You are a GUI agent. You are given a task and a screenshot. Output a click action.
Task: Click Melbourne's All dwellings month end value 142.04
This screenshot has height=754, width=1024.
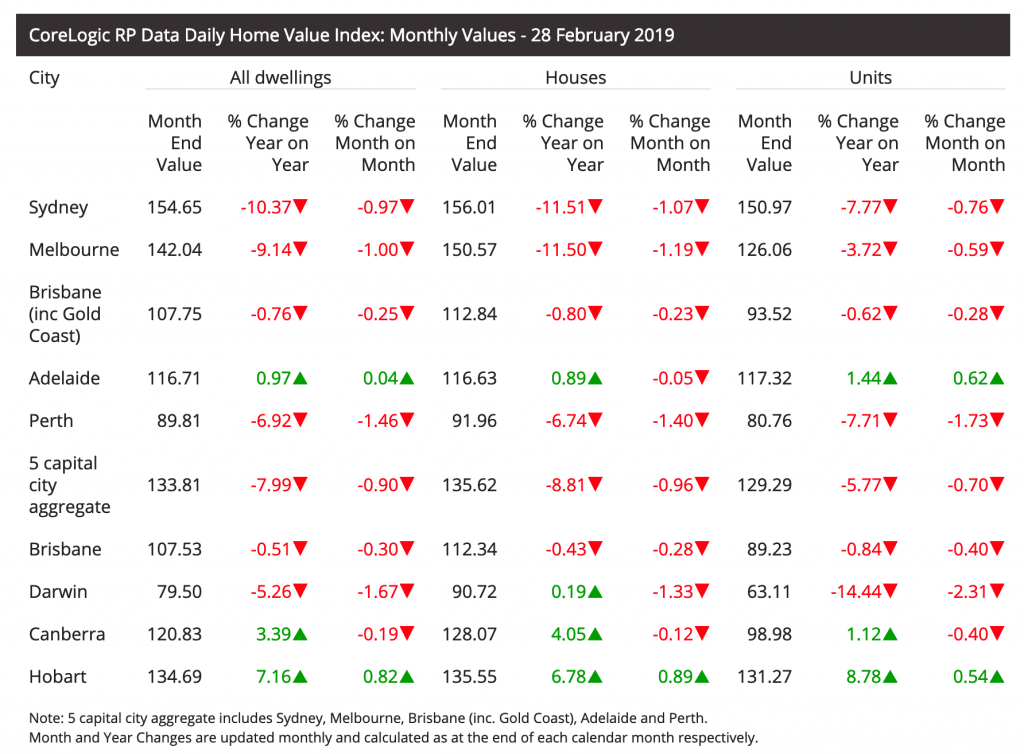click(x=174, y=250)
